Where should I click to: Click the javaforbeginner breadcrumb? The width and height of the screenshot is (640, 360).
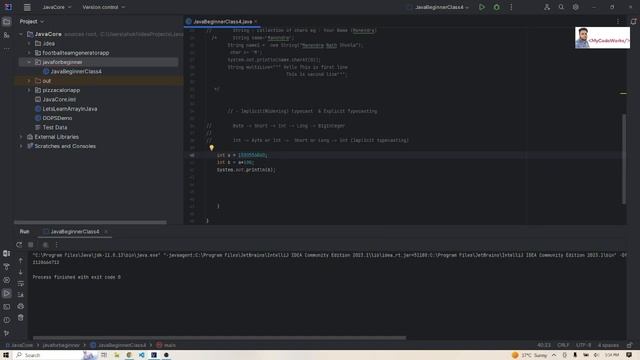(x=61, y=345)
